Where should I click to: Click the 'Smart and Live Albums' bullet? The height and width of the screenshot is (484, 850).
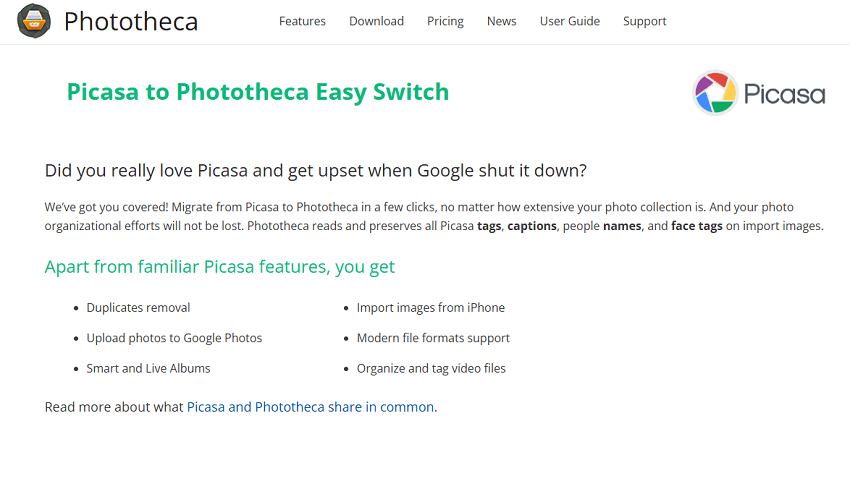click(x=148, y=368)
